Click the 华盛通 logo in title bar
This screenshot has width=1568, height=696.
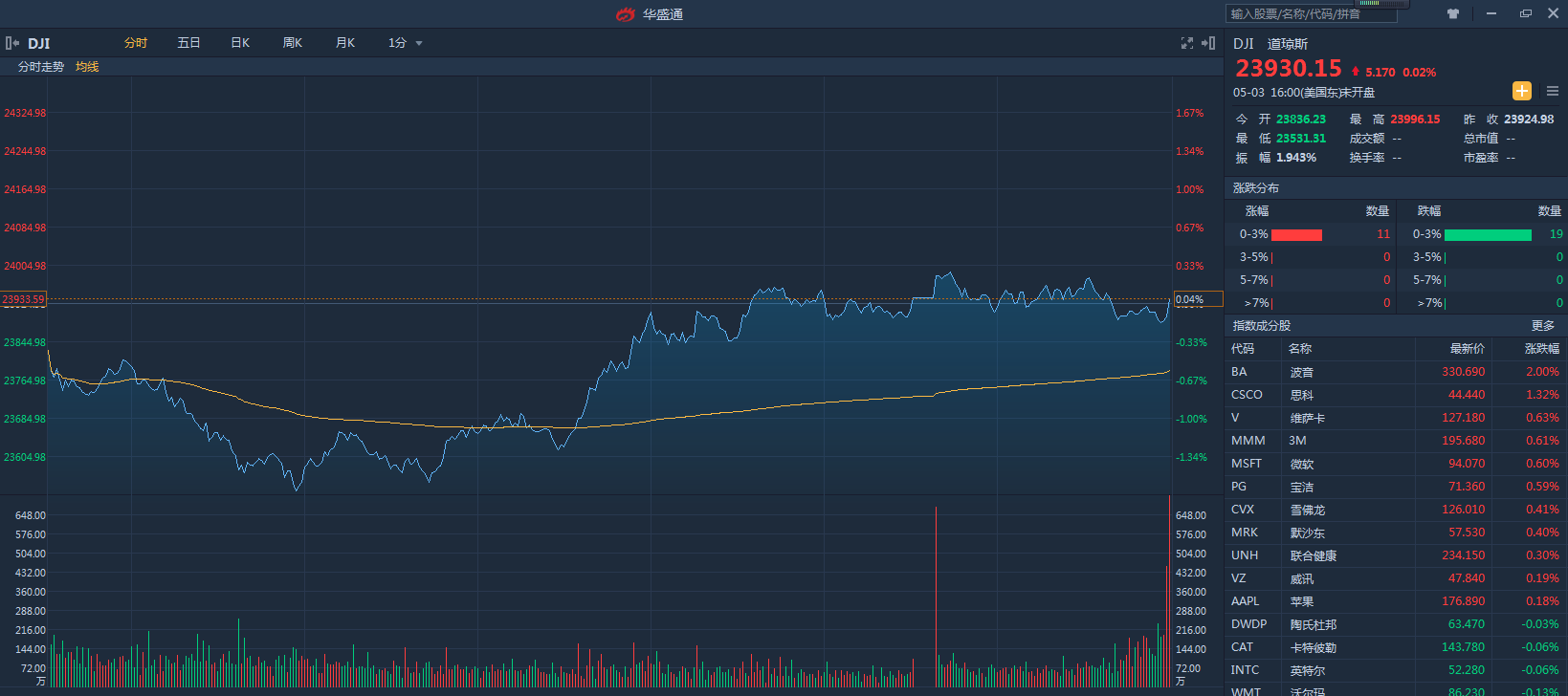tap(650, 14)
